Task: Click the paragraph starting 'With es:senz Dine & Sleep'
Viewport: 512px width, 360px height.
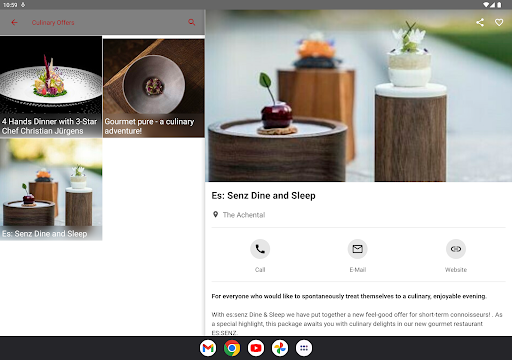Action: [x=357, y=323]
